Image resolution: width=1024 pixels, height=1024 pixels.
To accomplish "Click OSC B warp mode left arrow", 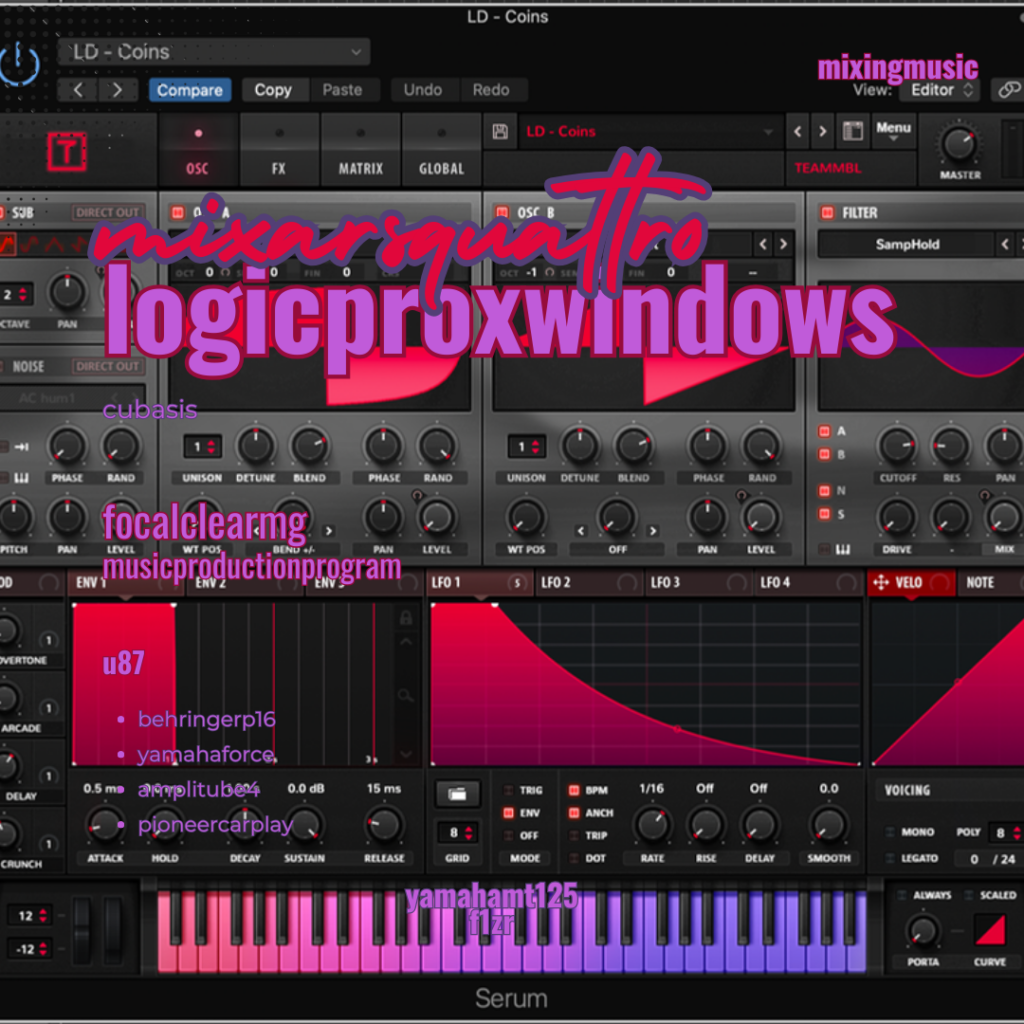I will pos(581,531).
